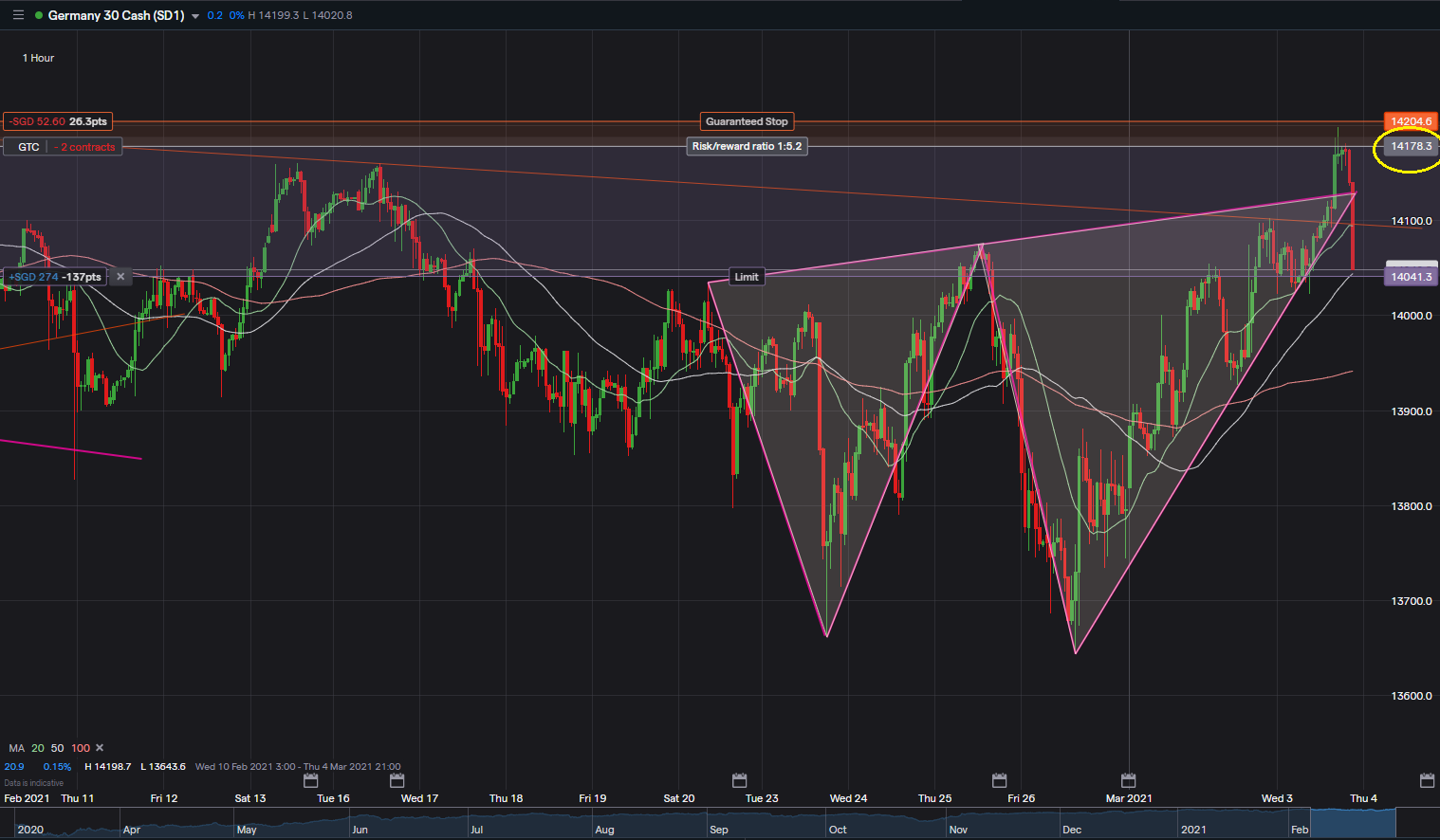The width and height of the screenshot is (1440, 840).
Task: Expand the Germany 30 Cash instrument dropdown
Action: pos(195,16)
